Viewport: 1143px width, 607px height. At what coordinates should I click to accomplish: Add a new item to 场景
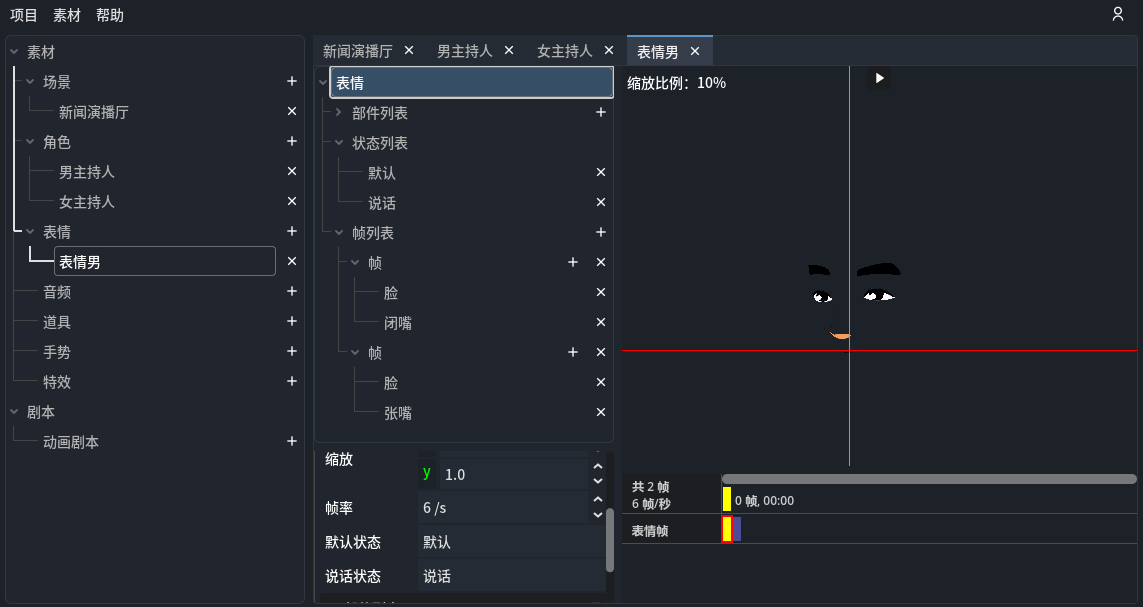292,82
